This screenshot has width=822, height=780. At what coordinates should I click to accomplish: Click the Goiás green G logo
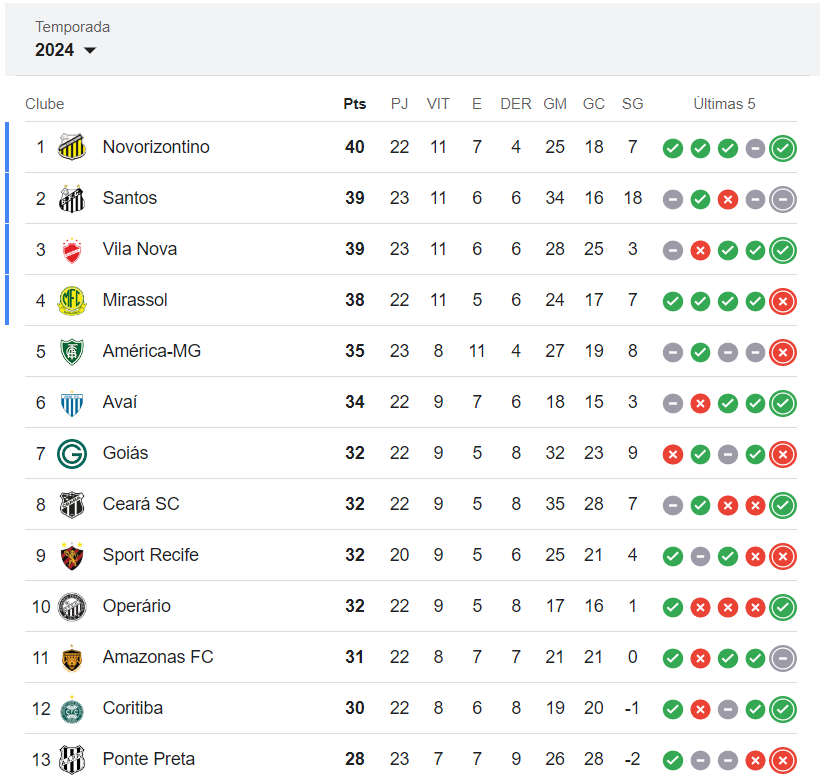pos(72,453)
